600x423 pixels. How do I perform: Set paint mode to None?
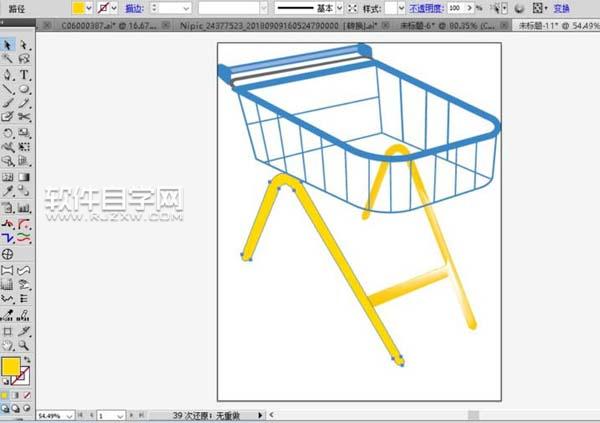click(x=27, y=395)
